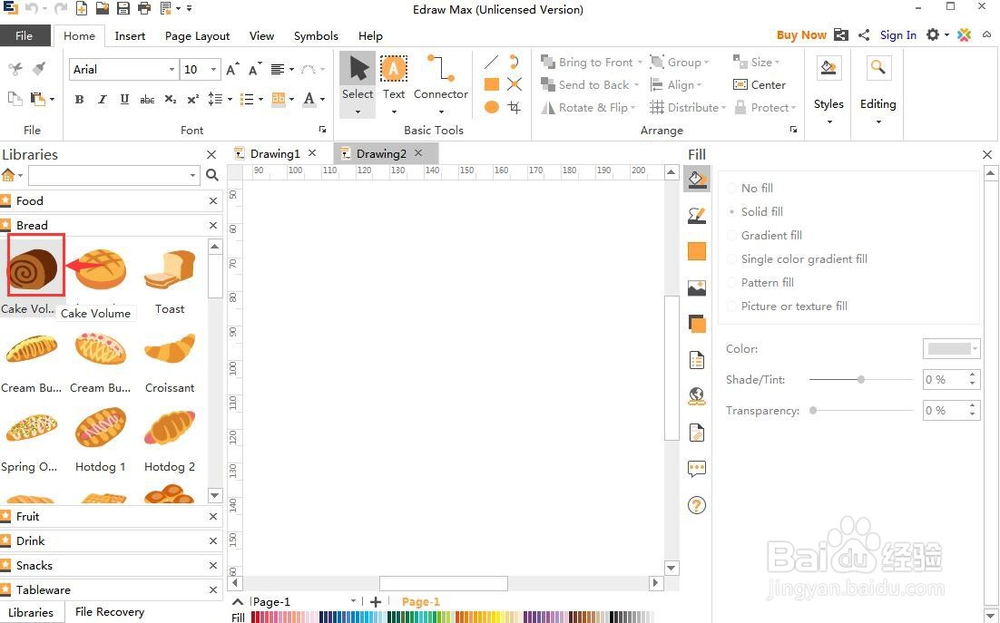This screenshot has height=623, width=1000.
Task: Switch to the File Recovery tab
Action: click(110, 612)
